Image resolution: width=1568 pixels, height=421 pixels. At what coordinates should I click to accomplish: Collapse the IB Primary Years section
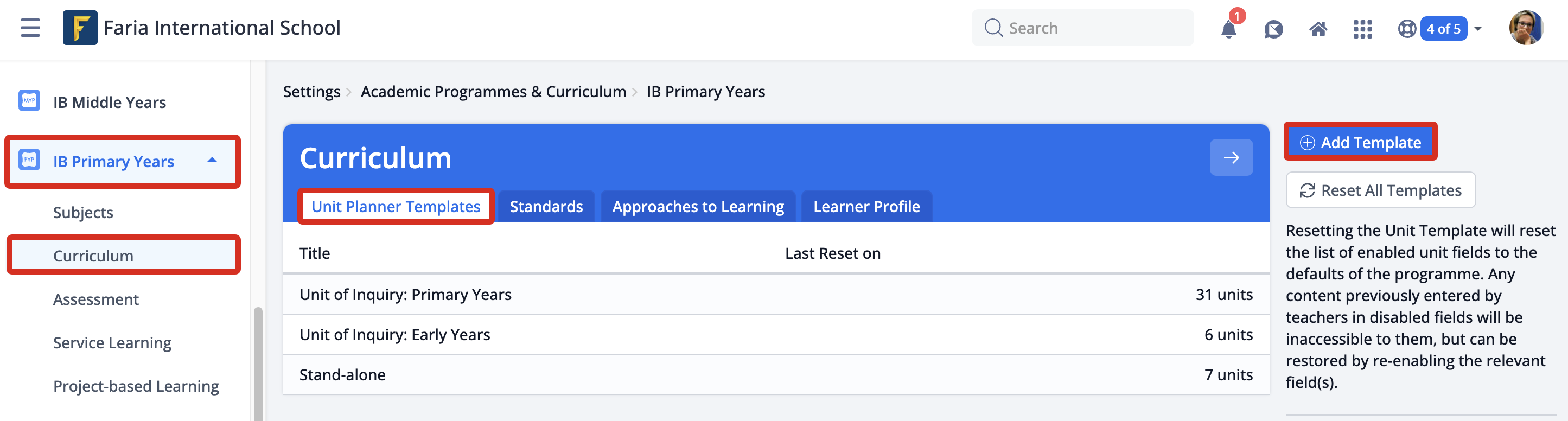pyautogui.click(x=212, y=161)
